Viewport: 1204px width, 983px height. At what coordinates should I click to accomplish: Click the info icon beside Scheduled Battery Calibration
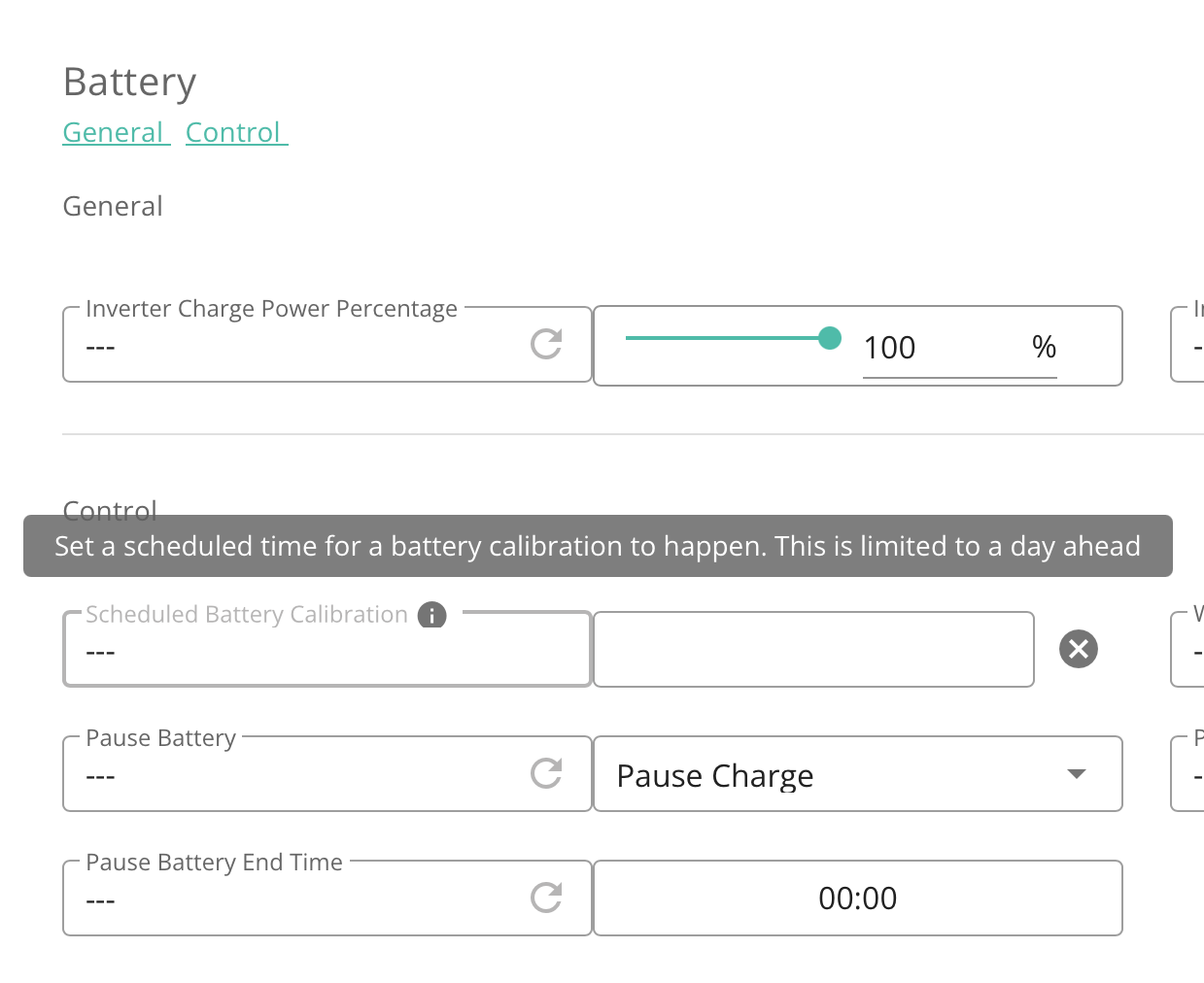(x=431, y=616)
